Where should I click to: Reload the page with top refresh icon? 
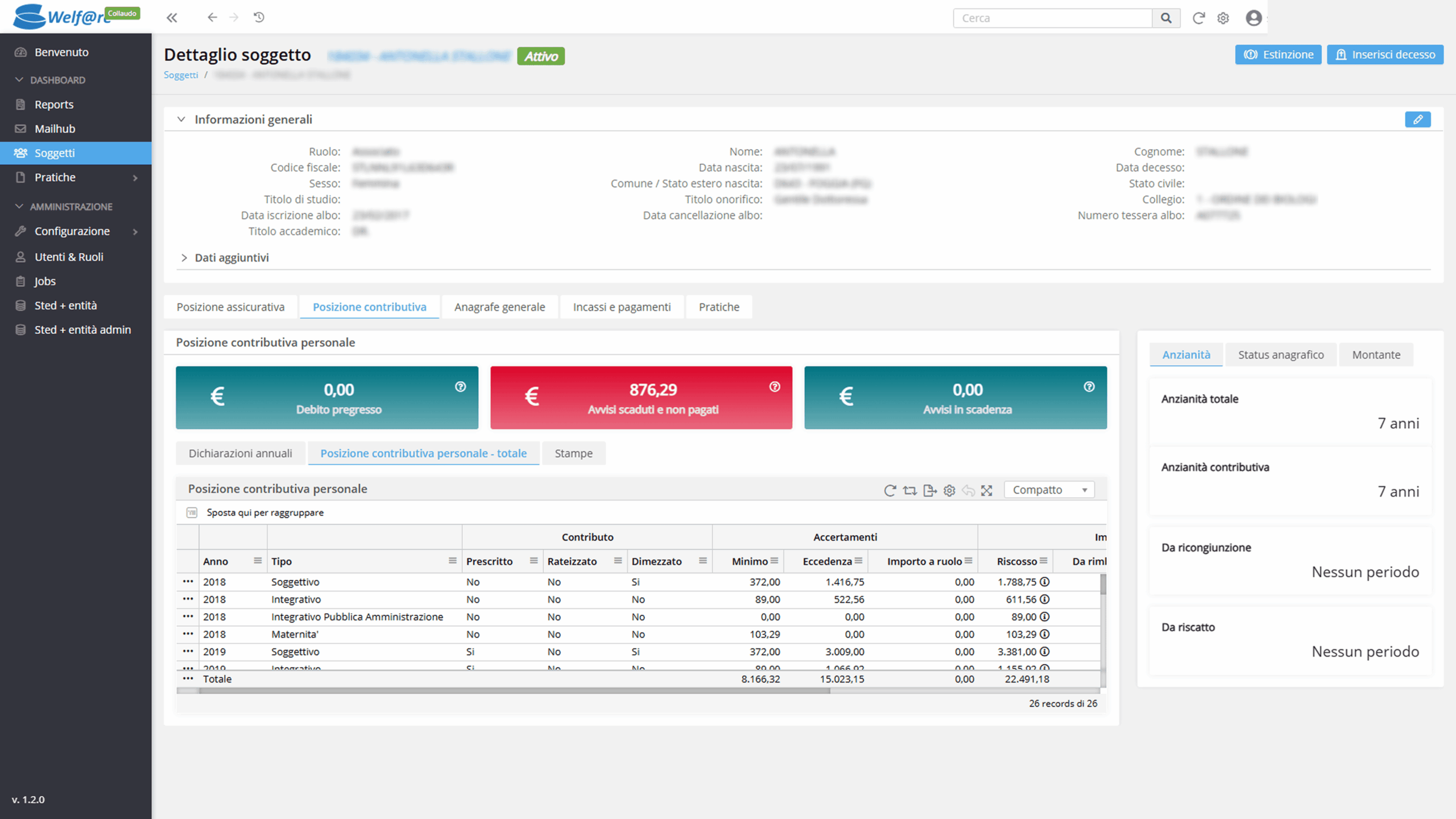[1198, 18]
